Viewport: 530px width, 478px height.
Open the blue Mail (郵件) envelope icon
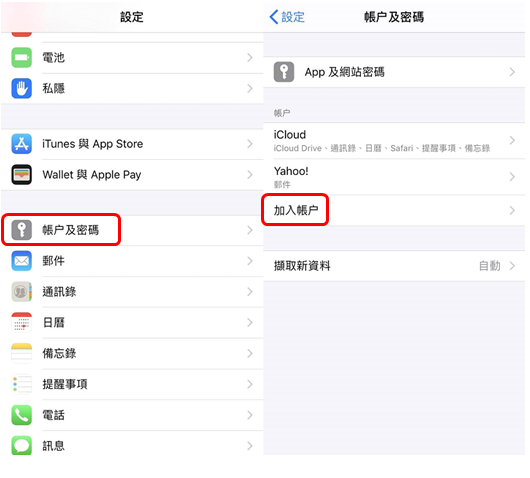(22, 261)
